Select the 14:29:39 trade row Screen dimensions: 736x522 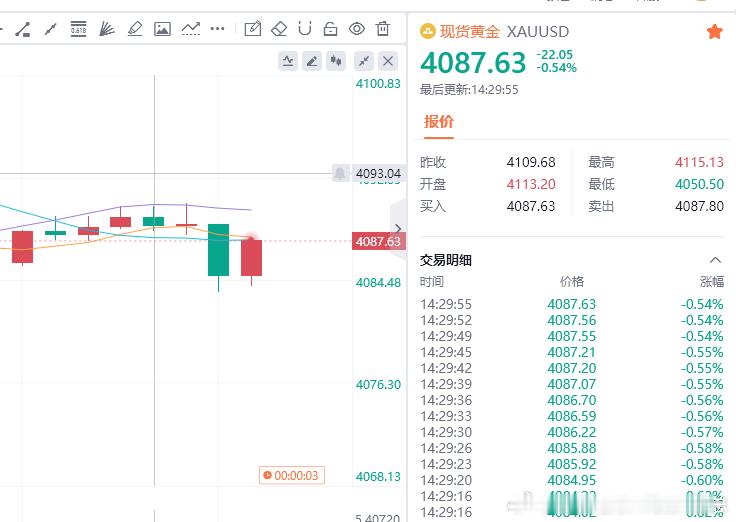pos(572,384)
